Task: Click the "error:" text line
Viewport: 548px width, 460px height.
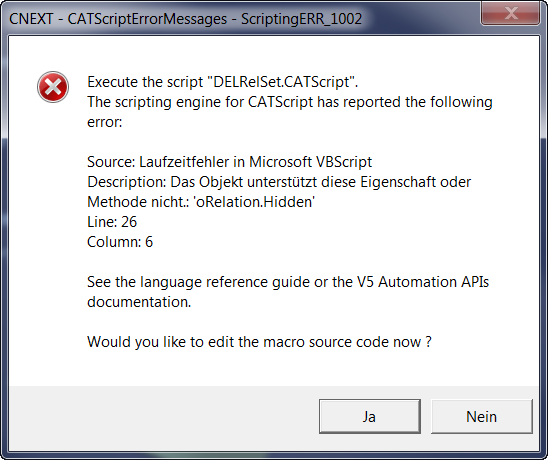Action: pyautogui.click(x=104, y=122)
